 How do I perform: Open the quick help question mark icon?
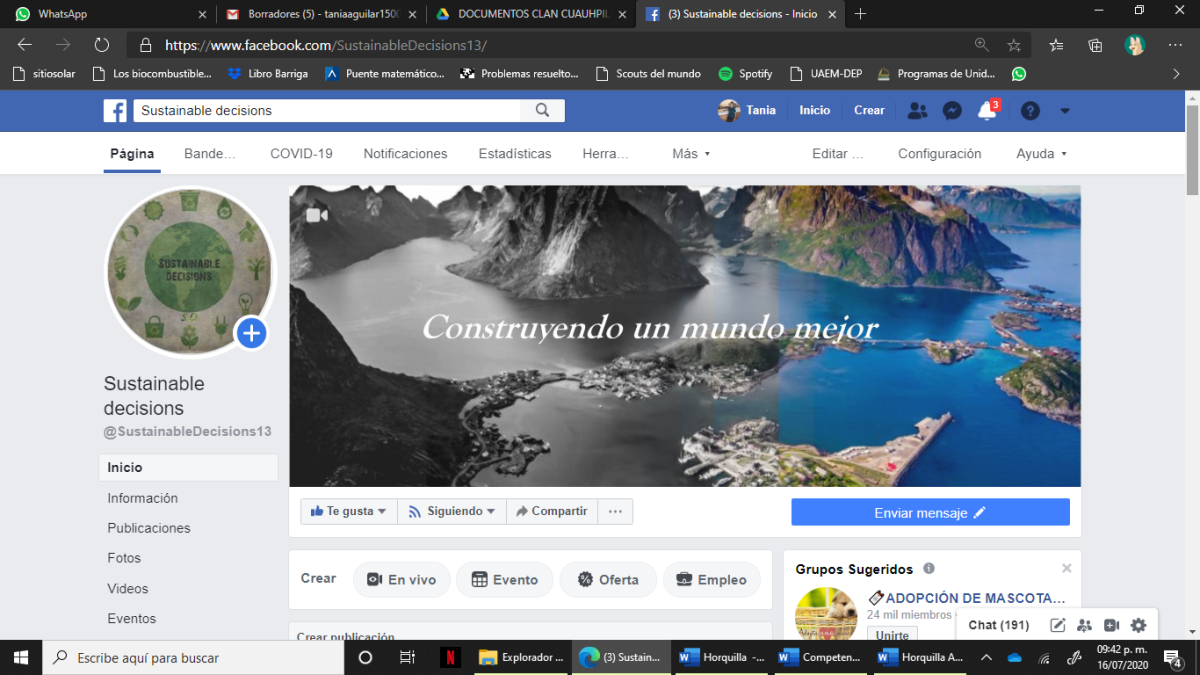tap(1030, 111)
